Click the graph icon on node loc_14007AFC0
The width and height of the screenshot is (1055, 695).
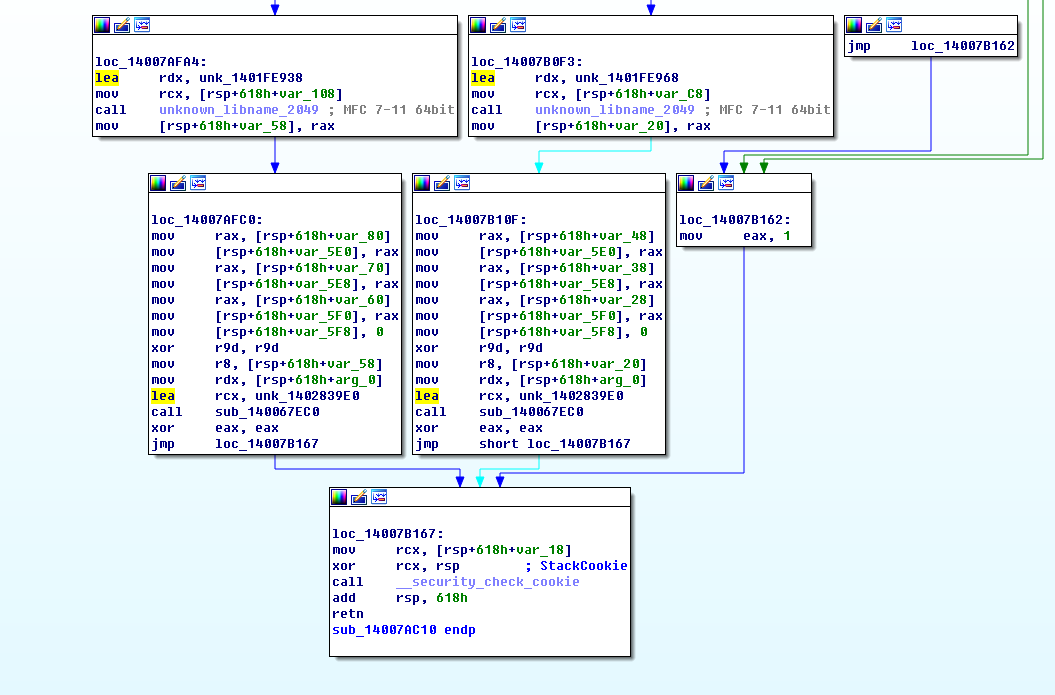[198, 183]
